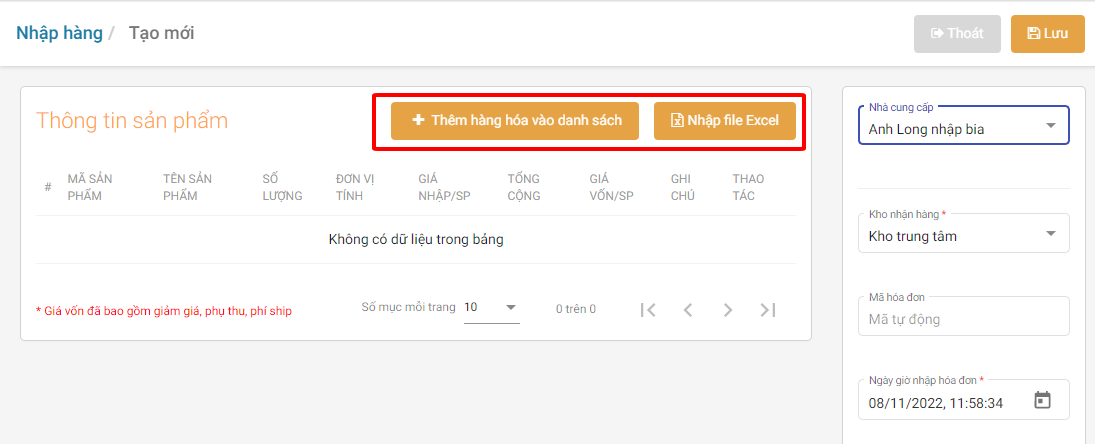
Task: Click Nhập file Excel button
Action: tap(724, 121)
